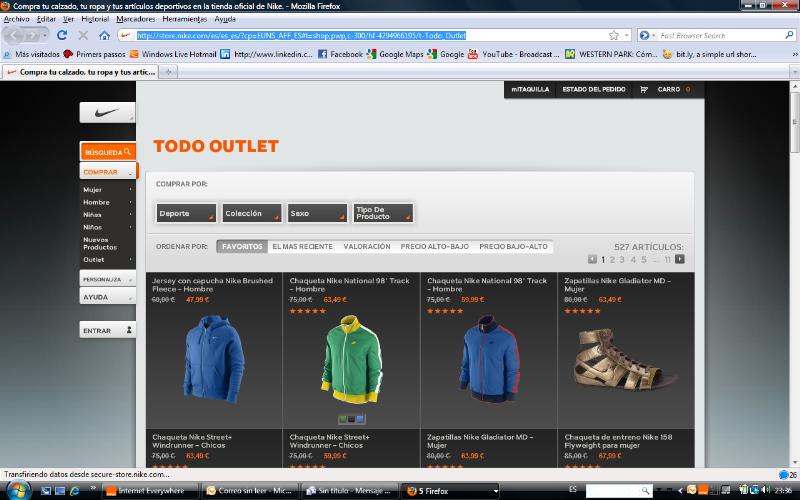The image size is (800, 500).
Task: Expand the Sexo filter dropdown
Action: pos(317,213)
